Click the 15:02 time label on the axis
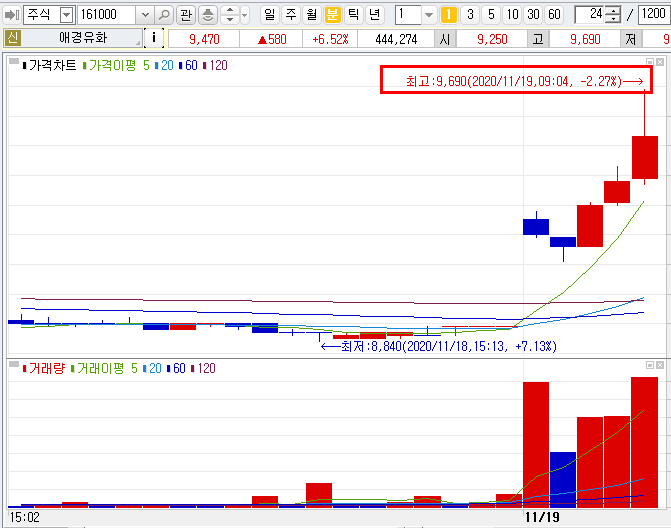671x528 pixels. 24,517
